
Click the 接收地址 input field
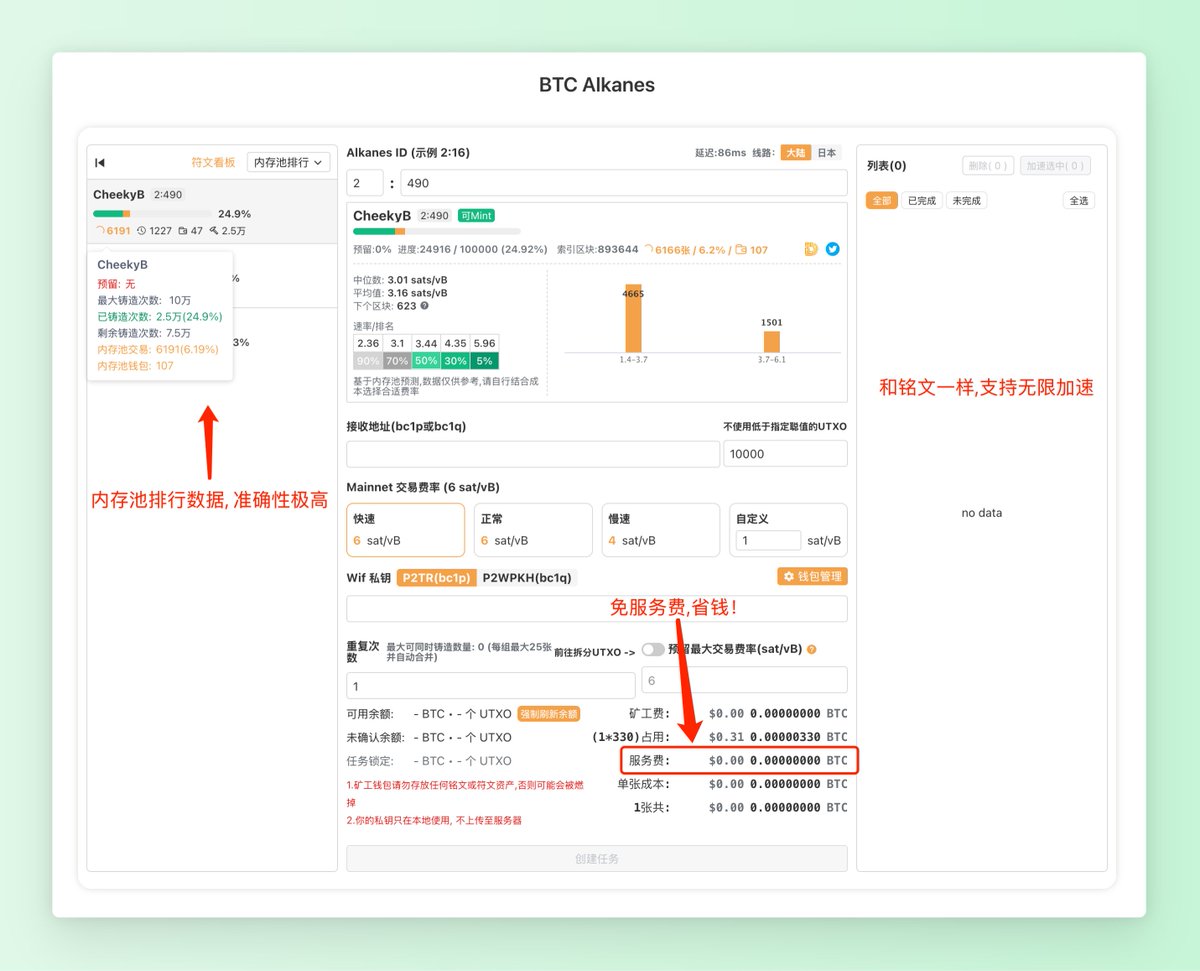click(533, 453)
